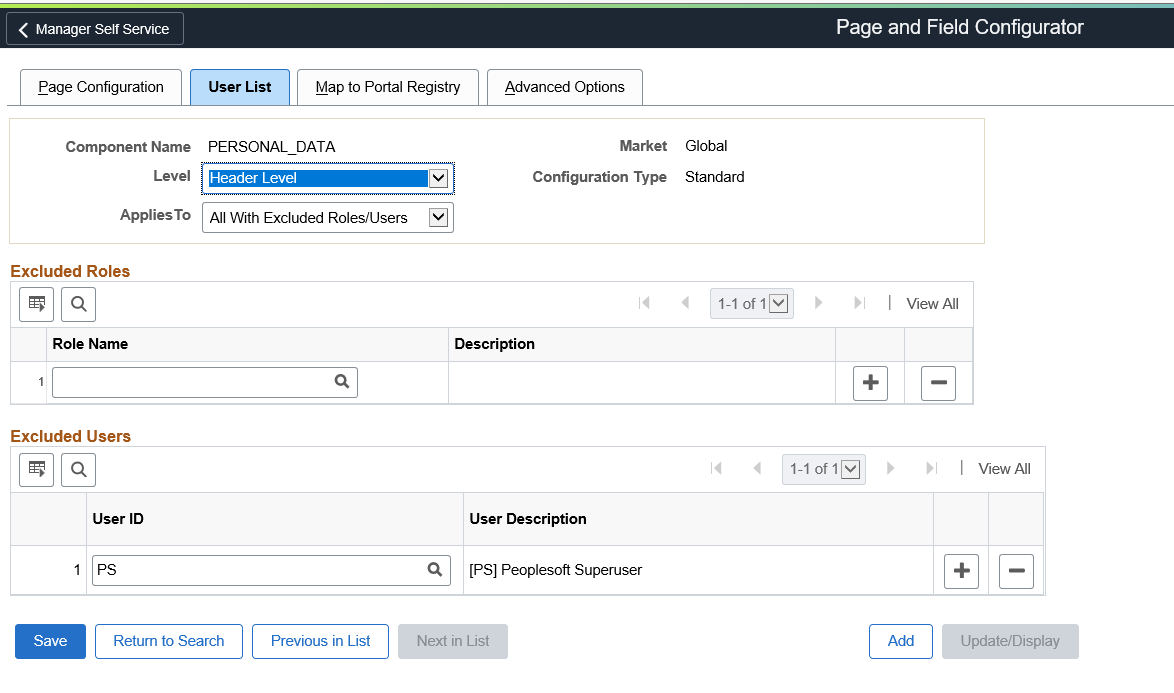The width and height of the screenshot is (1174, 693).
Task: Click View All in Excluded Roles
Action: tap(932, 304)
